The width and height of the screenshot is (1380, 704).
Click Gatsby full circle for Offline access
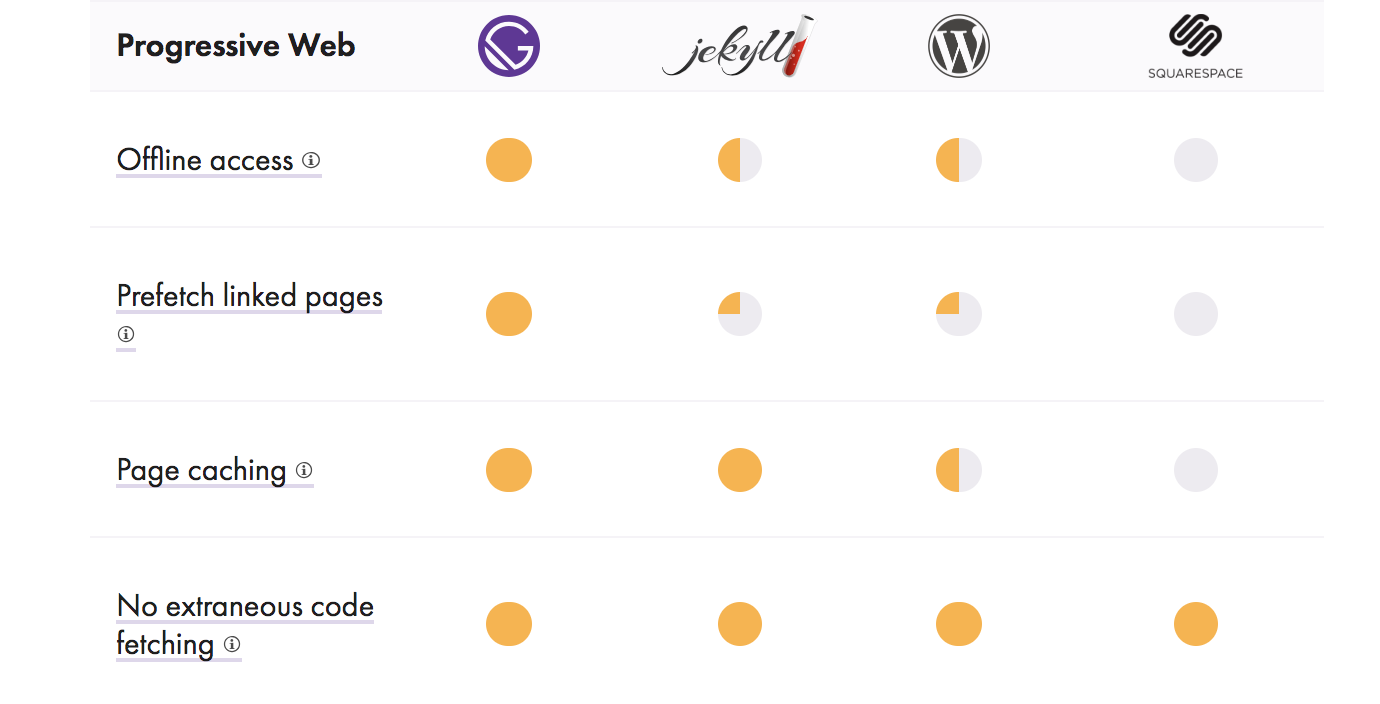[509, 160]
